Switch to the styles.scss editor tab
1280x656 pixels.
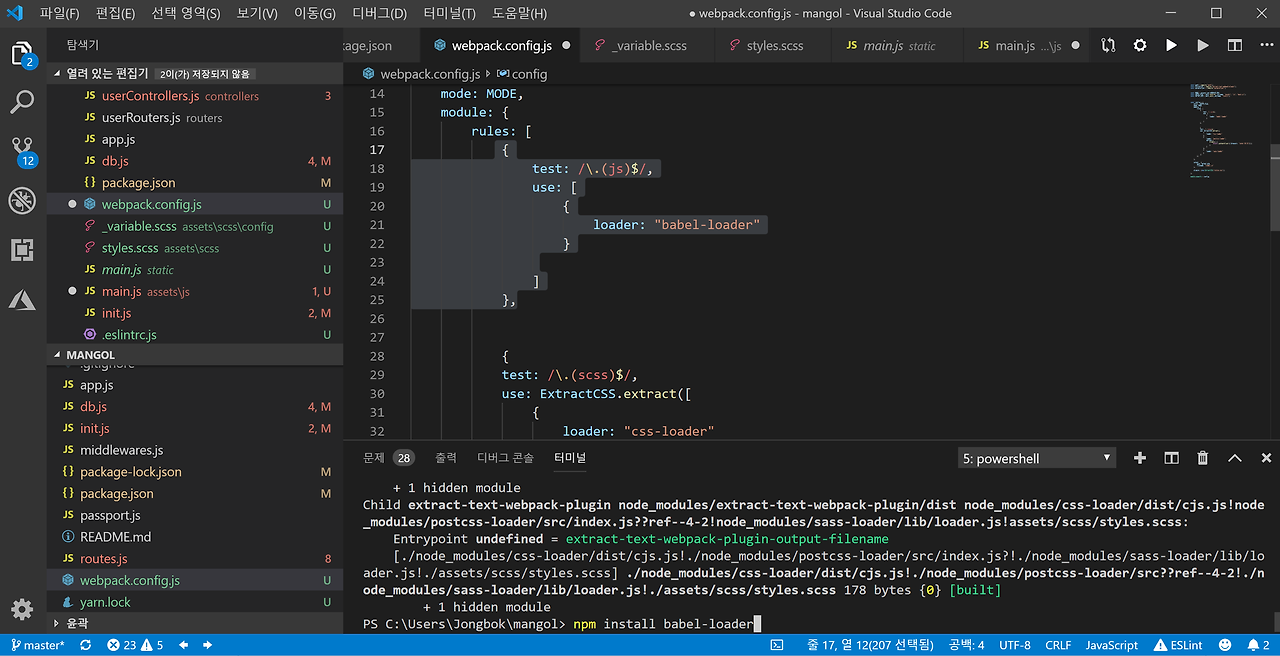point(773,45)
